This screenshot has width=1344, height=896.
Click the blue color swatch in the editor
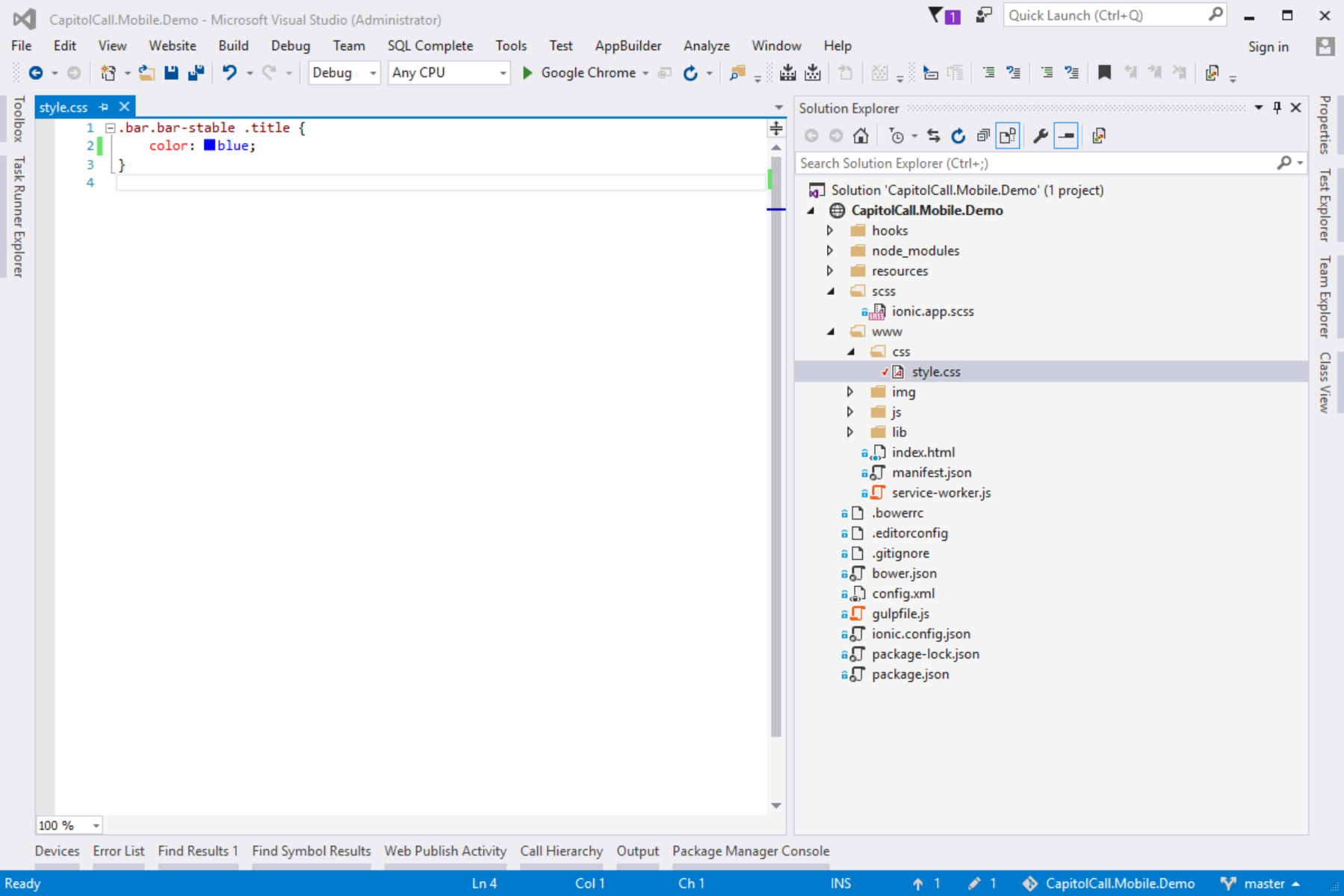(x=209, y=145)
